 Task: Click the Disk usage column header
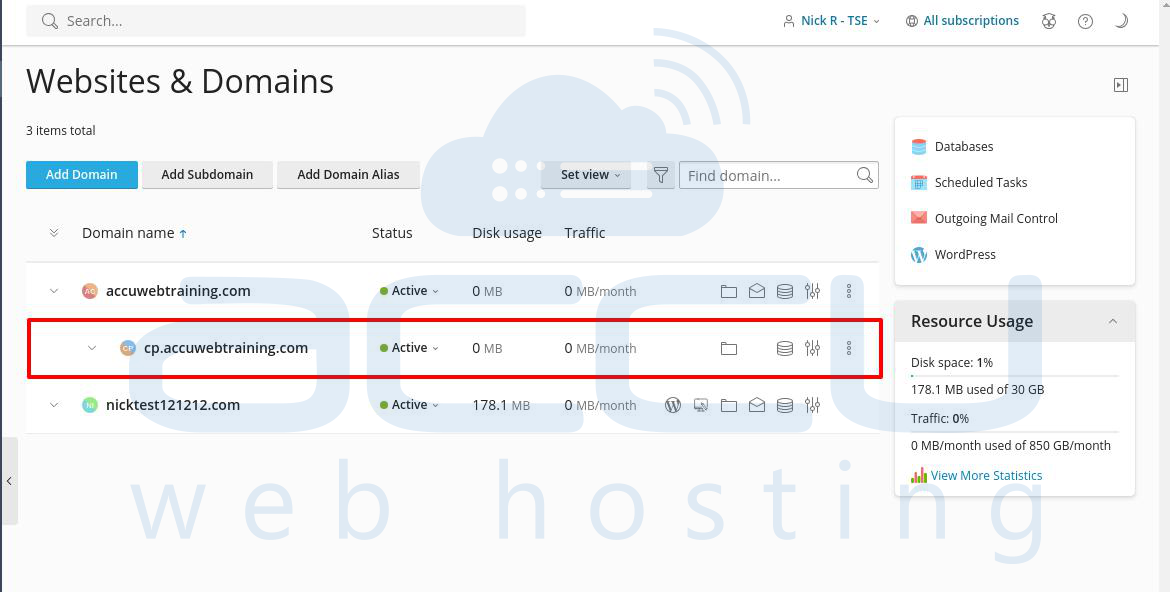pyautogui.click(x=507, y=234)
